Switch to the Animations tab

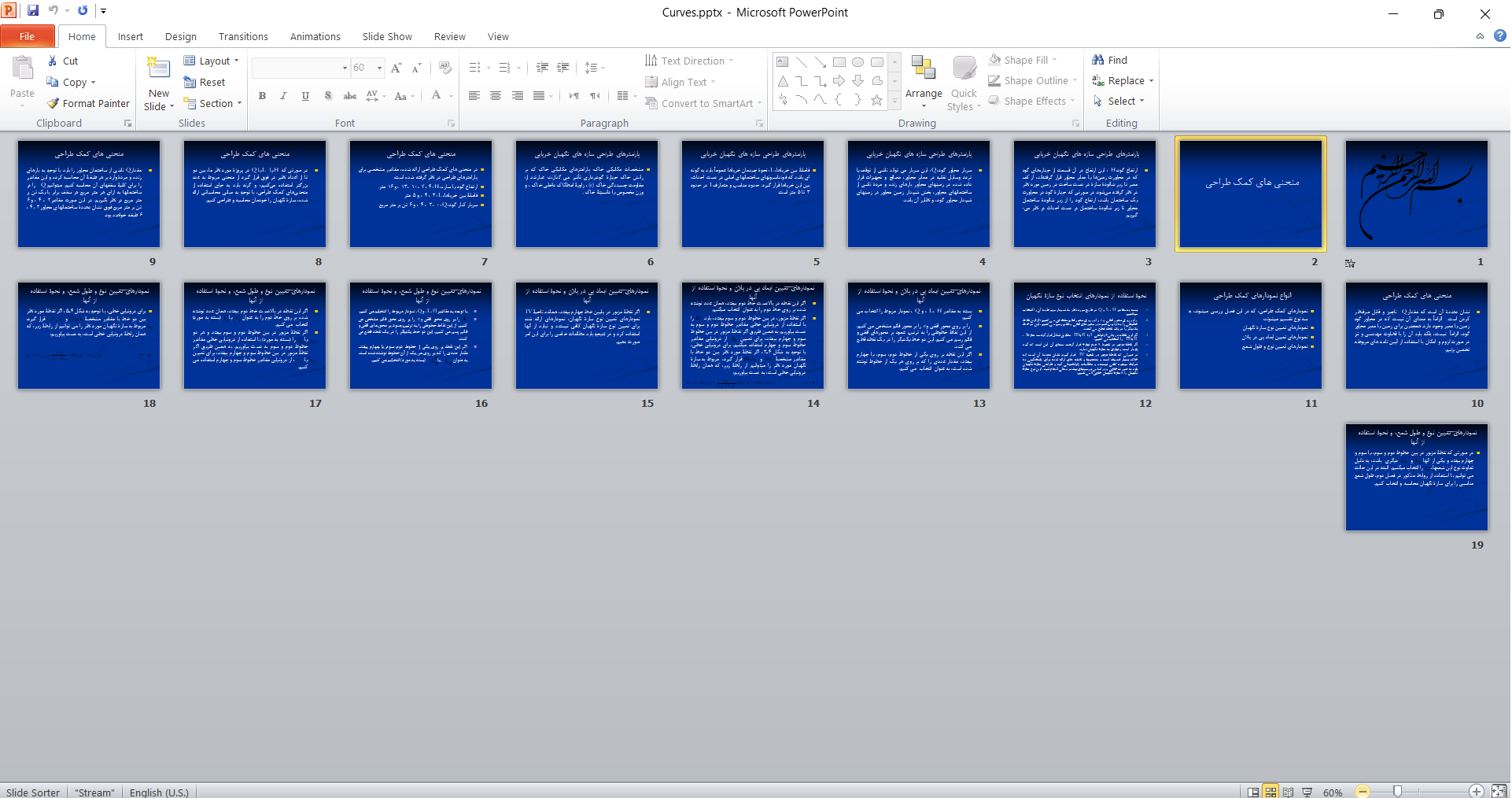click(315, 36)
